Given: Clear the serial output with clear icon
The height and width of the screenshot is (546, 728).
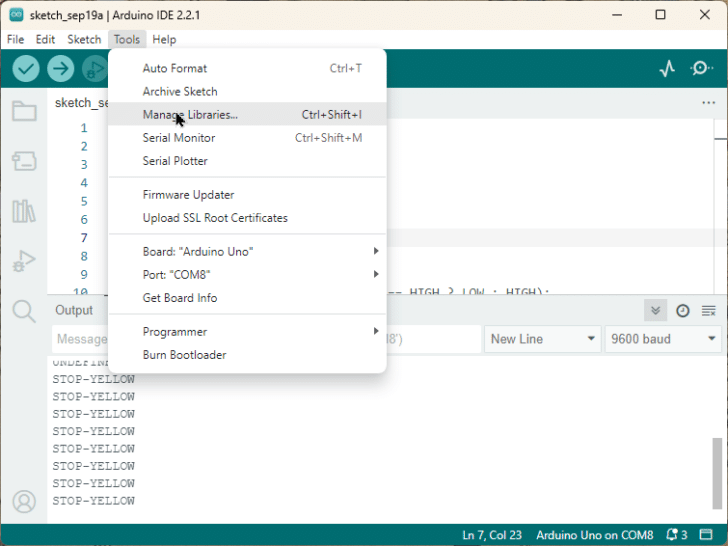Looking at the screenshot, I should coord(709,310).
